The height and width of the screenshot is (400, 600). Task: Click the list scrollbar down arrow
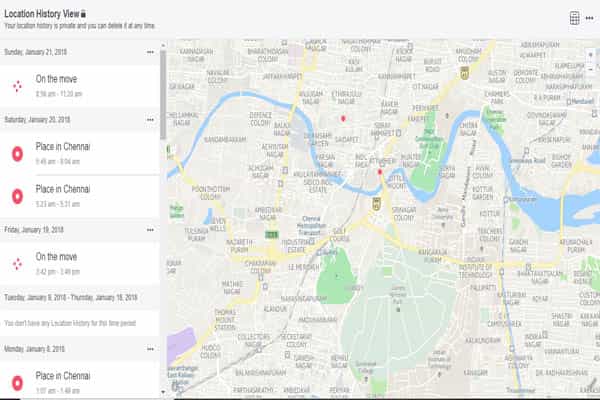coord(163,392)
